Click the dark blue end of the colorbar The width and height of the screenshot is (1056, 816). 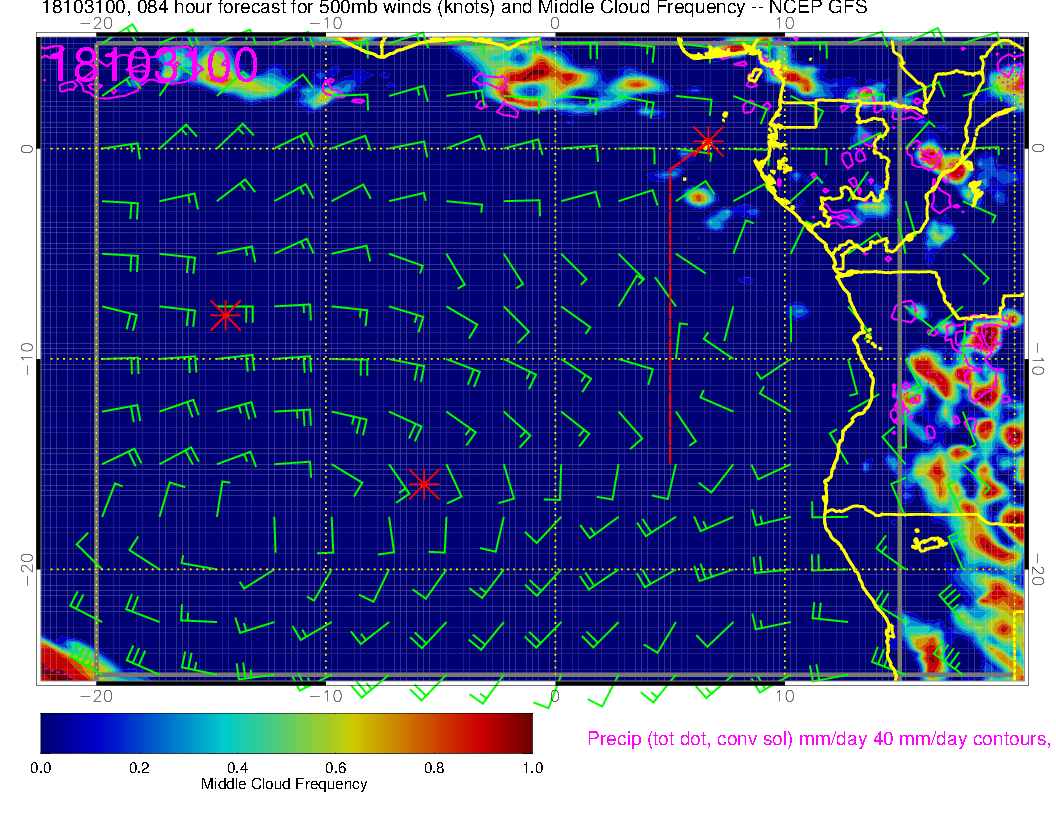pos(50,732)
